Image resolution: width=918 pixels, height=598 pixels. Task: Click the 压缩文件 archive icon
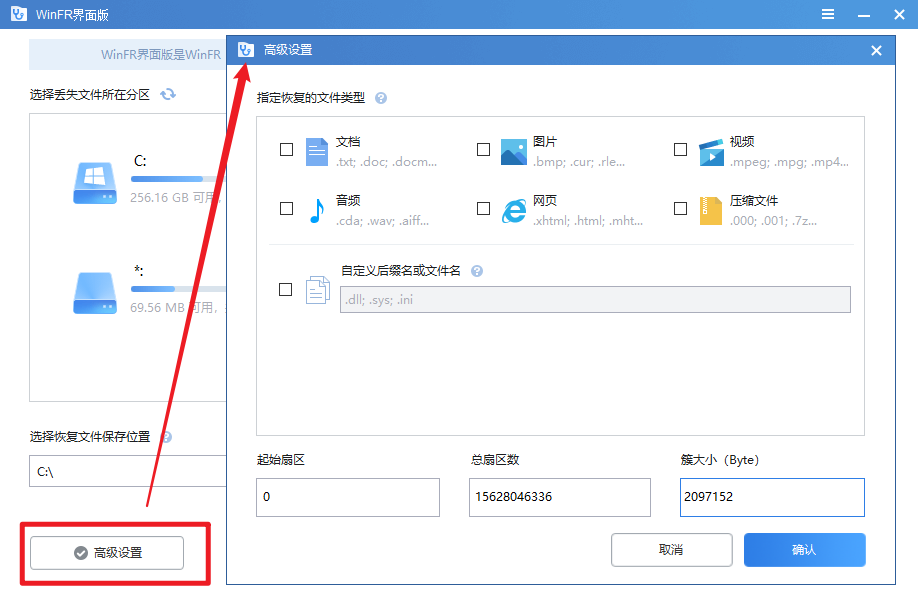point(711,211)
